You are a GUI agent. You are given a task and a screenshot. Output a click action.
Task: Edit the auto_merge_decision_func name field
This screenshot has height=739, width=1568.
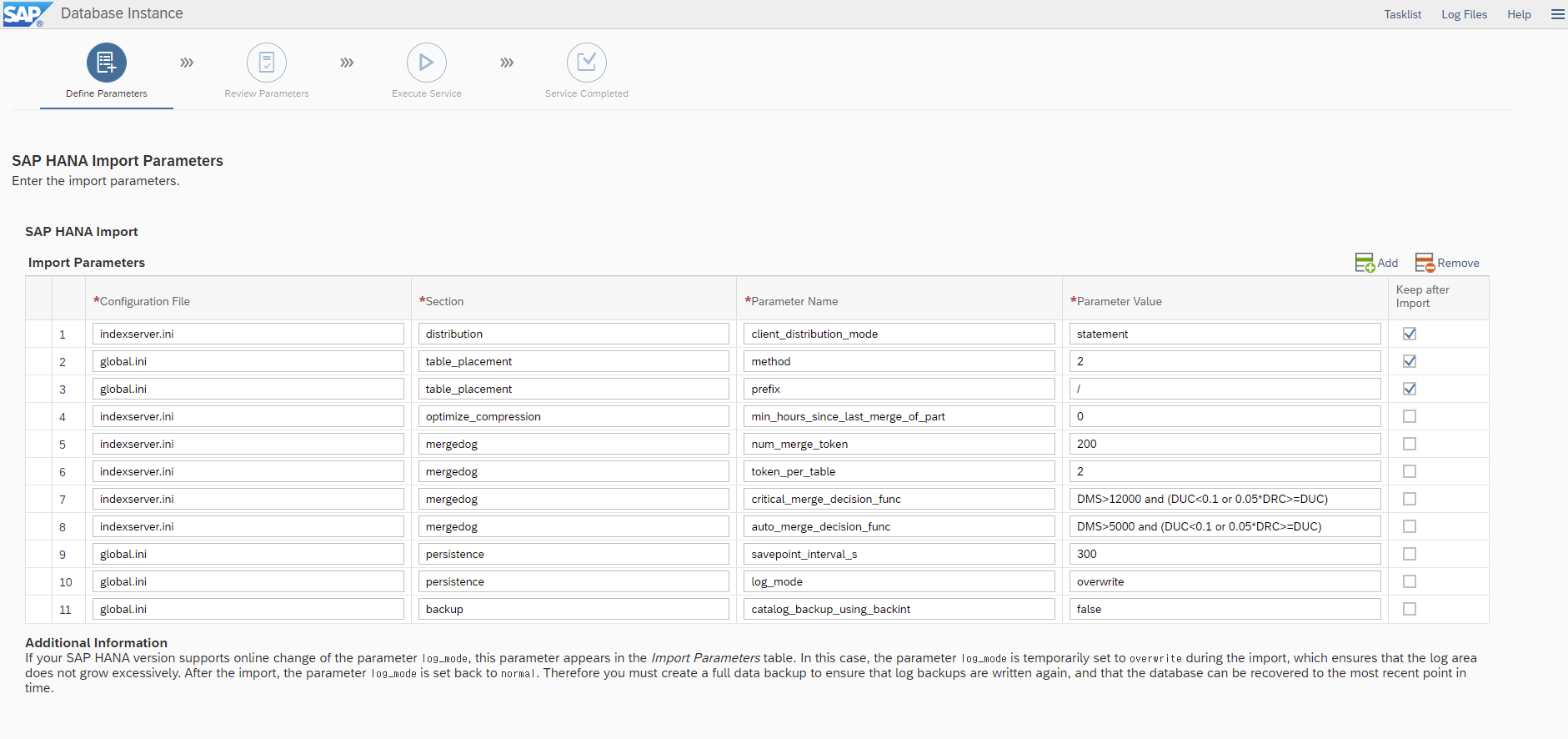pyautogui.click(x=899, y=526)
